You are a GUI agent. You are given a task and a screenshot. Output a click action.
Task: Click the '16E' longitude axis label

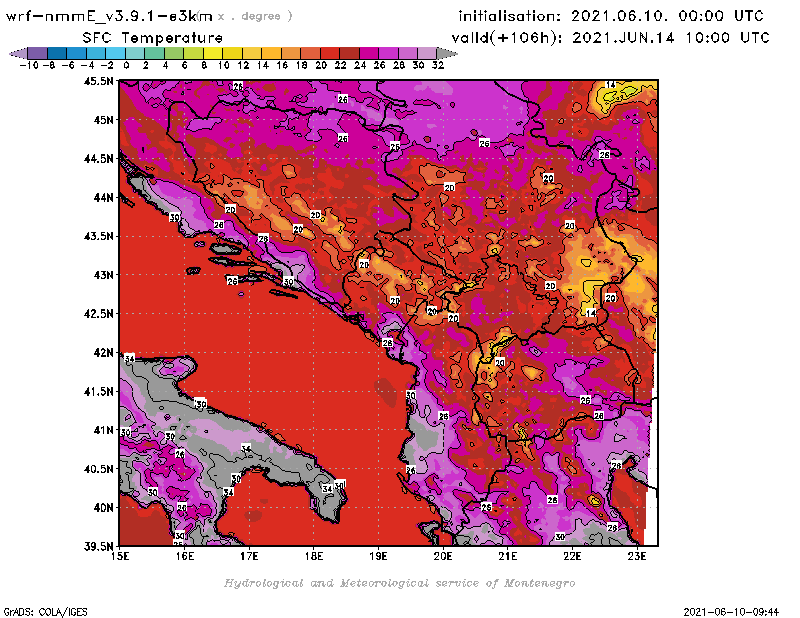(x=185, y=556)
